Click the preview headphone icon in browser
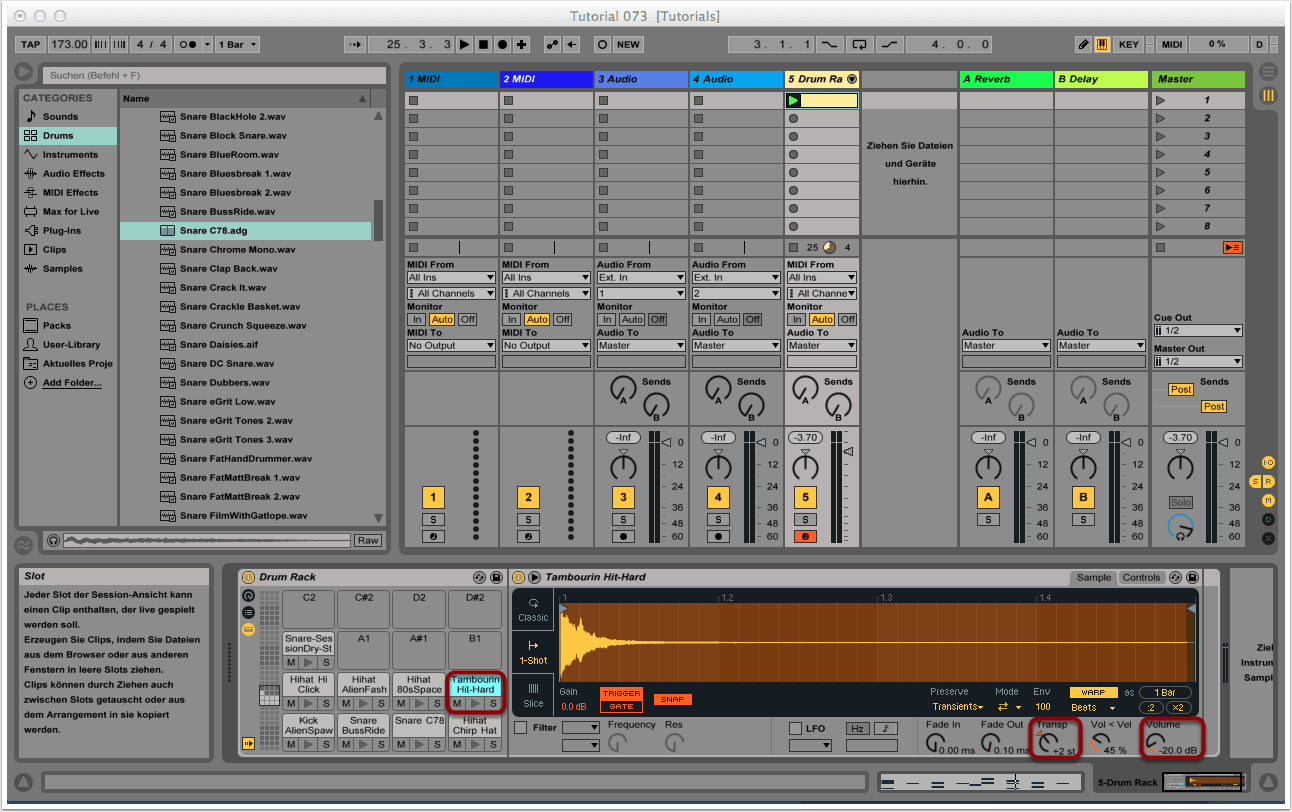This screenshot has height=812, width=1292. 53,540
